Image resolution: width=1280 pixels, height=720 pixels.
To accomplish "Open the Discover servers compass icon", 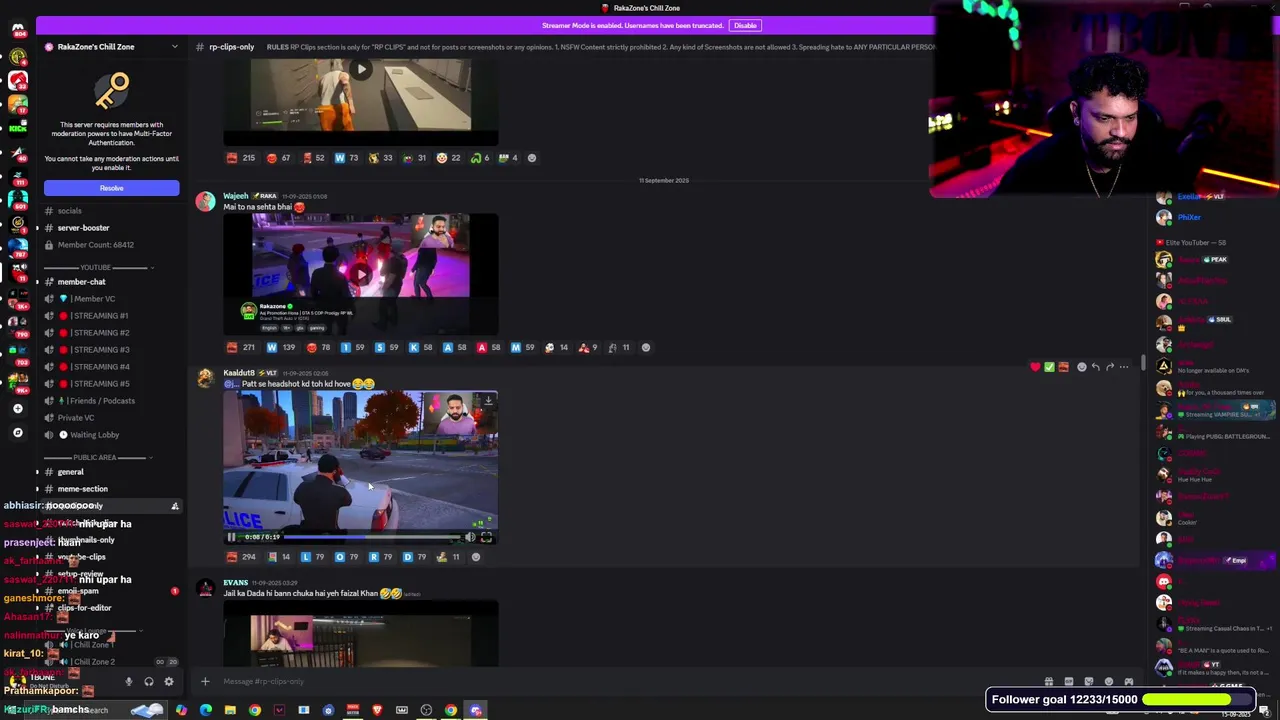I will coord(17,433).
